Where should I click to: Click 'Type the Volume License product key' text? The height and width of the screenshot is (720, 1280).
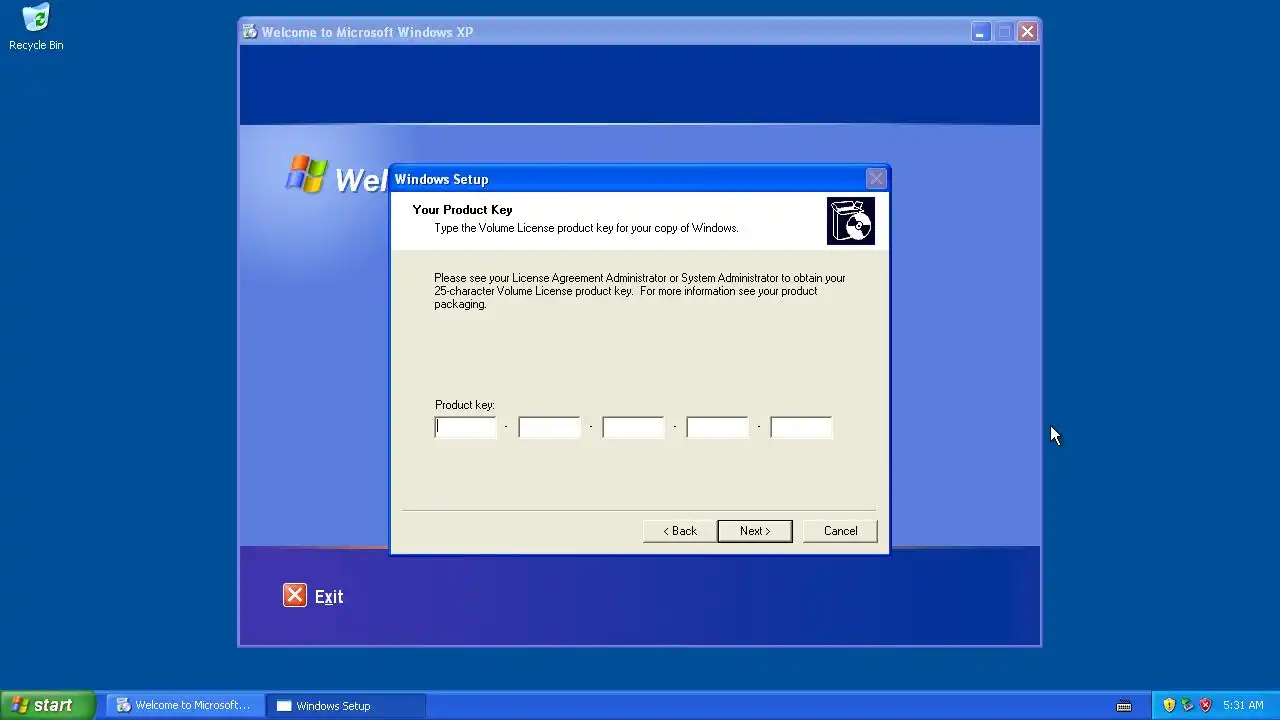pos(586,228)
